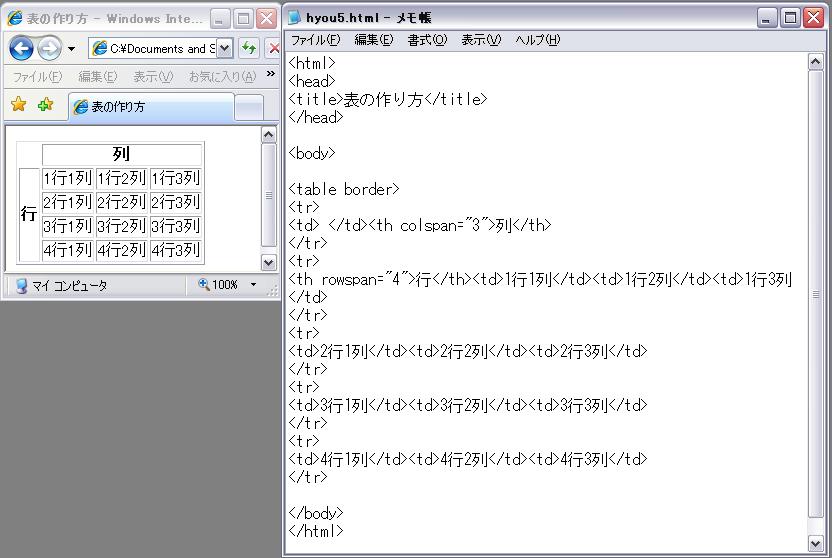Click the IE address bar path field
This screenshot has height=558, width=832.
click(153, 49)
